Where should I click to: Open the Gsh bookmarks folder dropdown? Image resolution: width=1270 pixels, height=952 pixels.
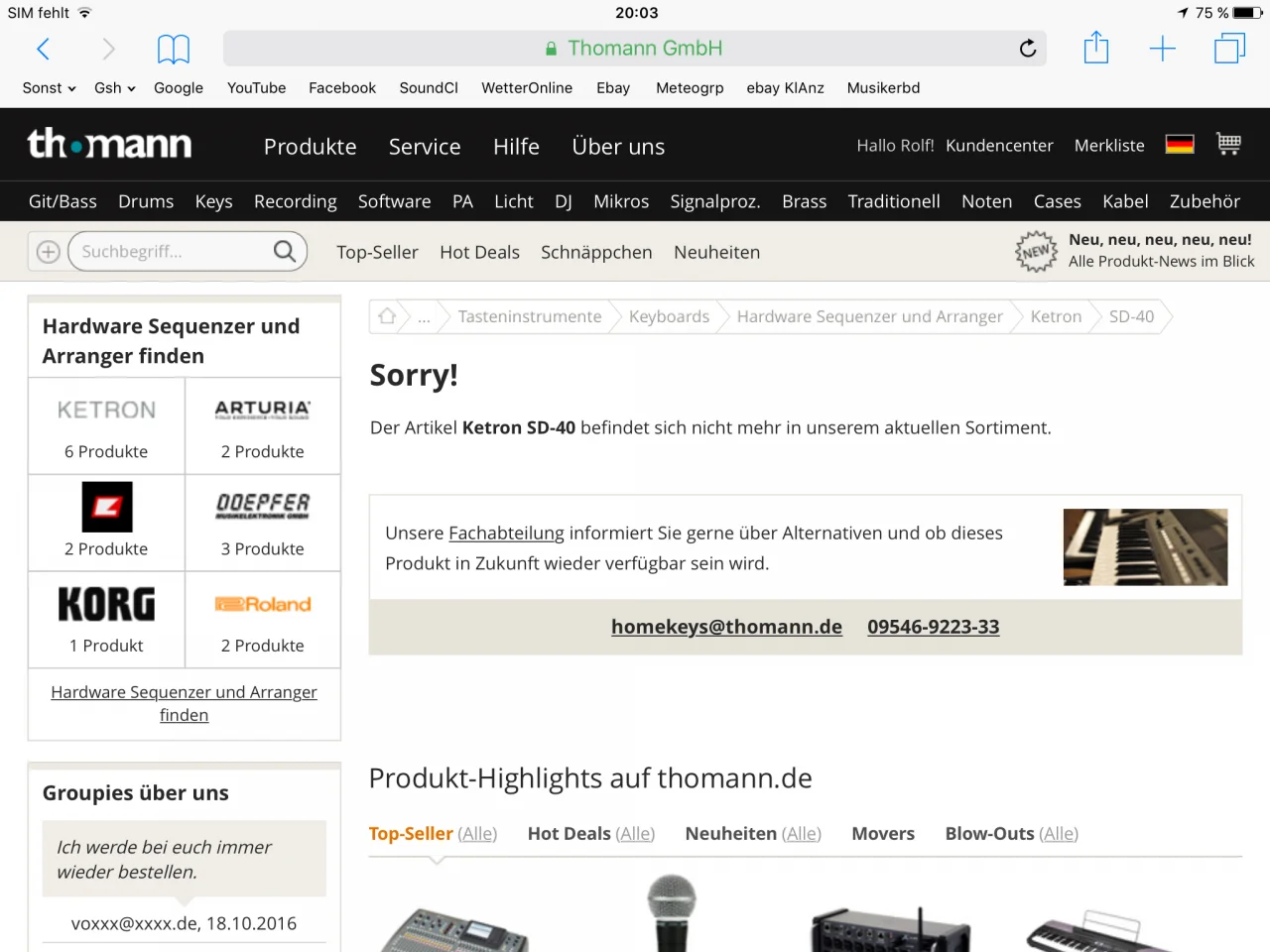click(115, 88)
